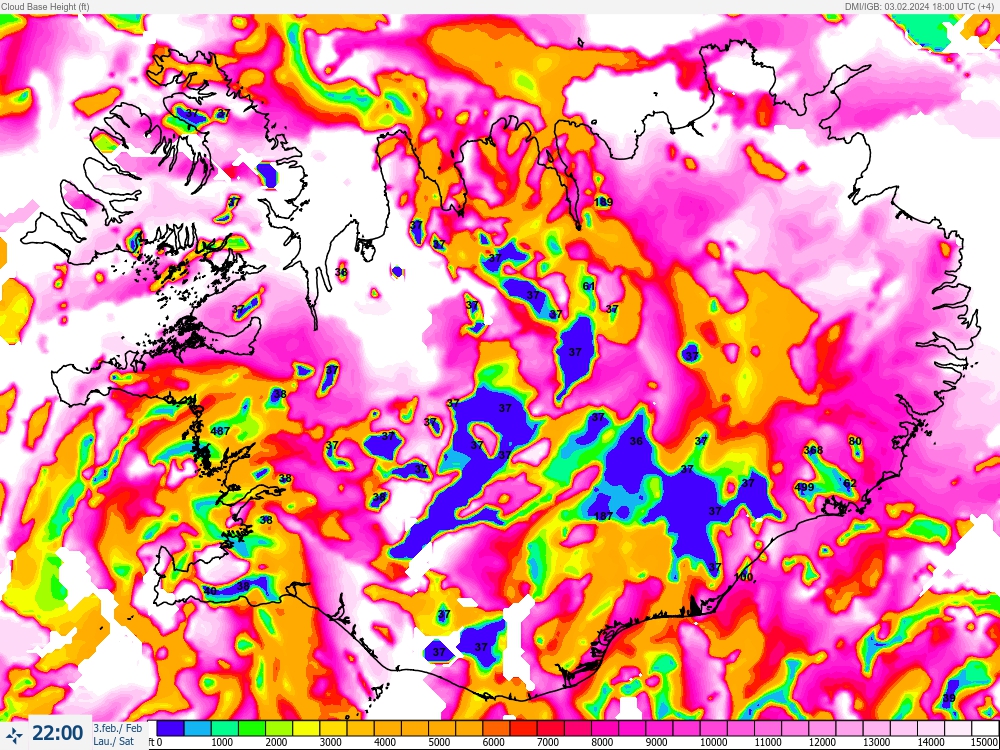Select the dark blue 0 ft legend swatch
This screenshot has width=1000, height=750.
(170, 728)
